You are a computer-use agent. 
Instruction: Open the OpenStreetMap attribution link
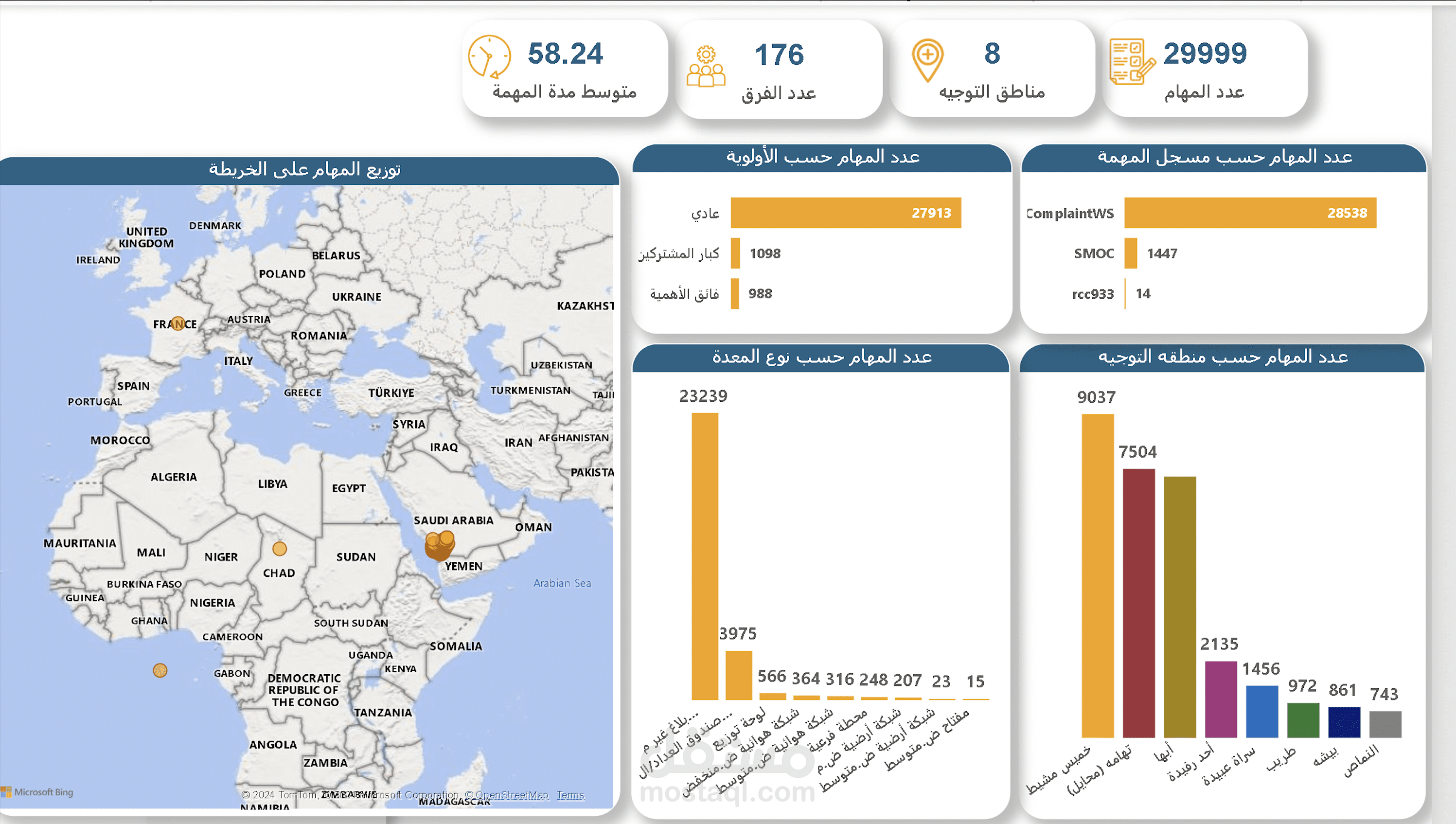[x=507, y=795]
